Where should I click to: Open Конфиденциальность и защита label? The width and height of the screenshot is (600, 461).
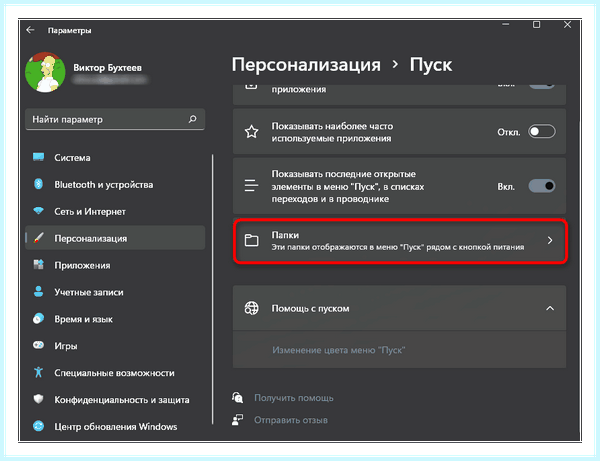tap(122, 400)
